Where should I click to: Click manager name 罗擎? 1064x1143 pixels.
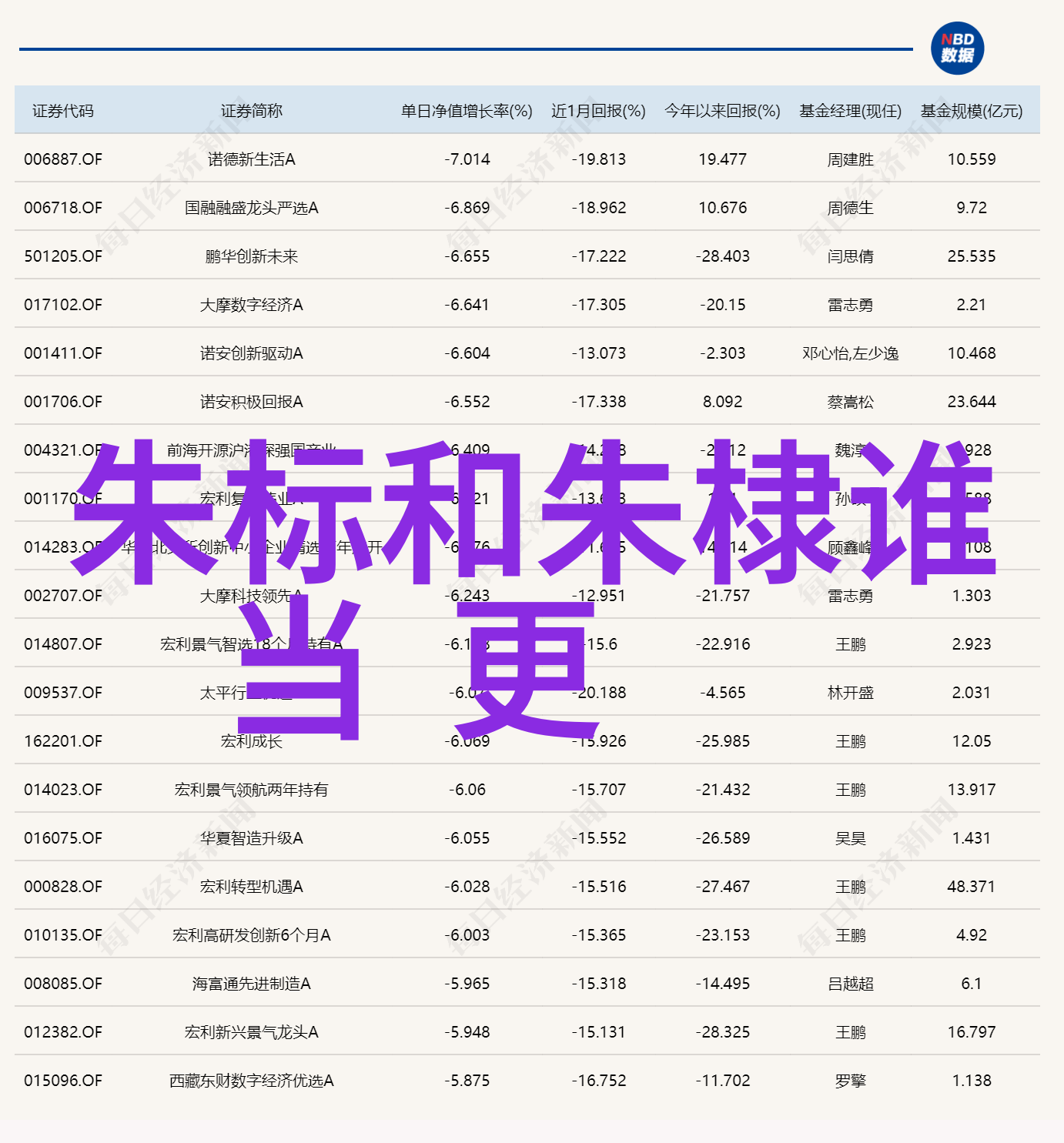(851, 1081)
